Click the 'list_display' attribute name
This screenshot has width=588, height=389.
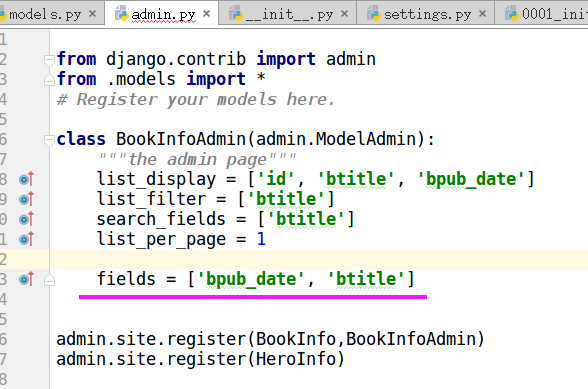click(x=156, y=179)
